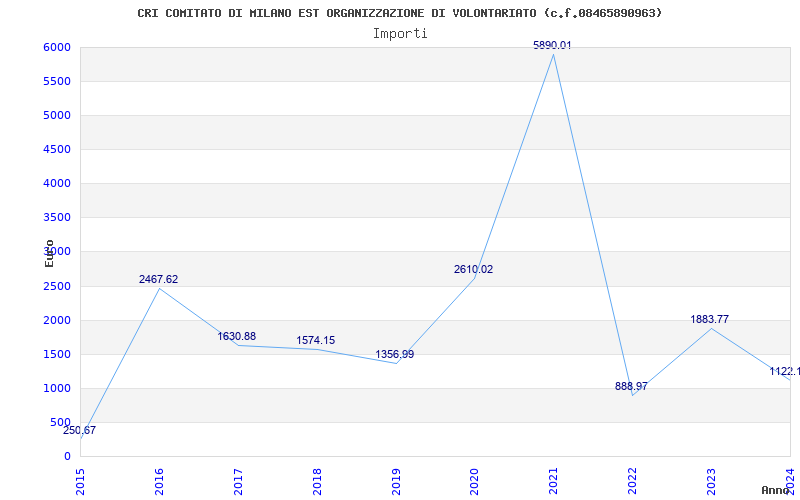Image resolution: width=800 pixels, height=500 pixels.
Task: Click y-axis value 1000
Action: (57, 388)
